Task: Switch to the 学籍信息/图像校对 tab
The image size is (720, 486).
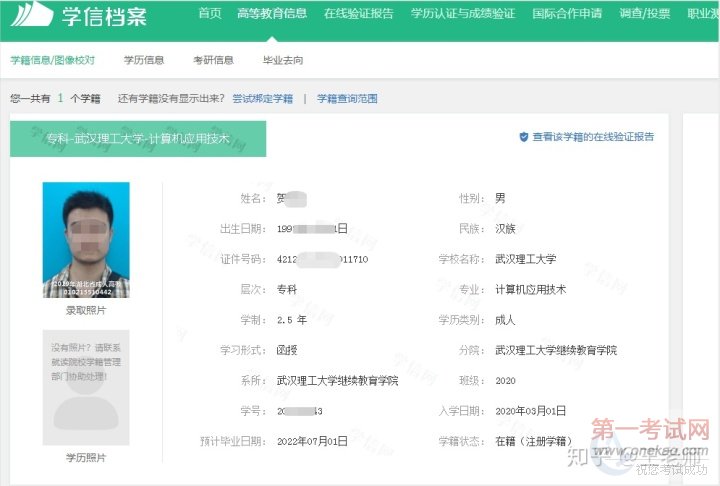Action: [53, 60]
